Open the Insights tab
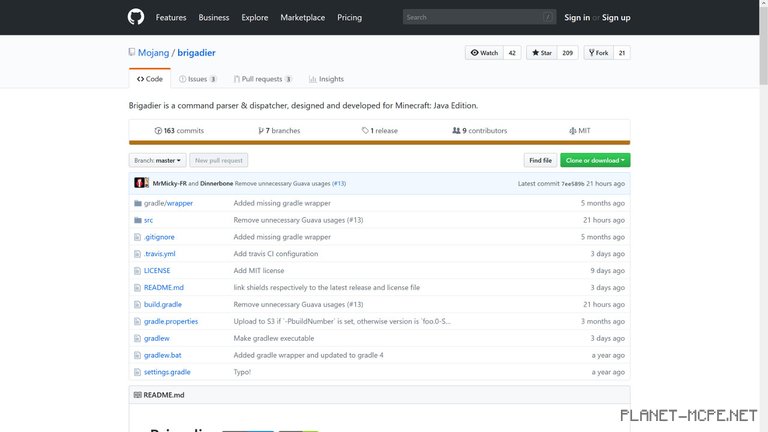The height and width of the screenshot is (432, 768). tap(326, 79)
